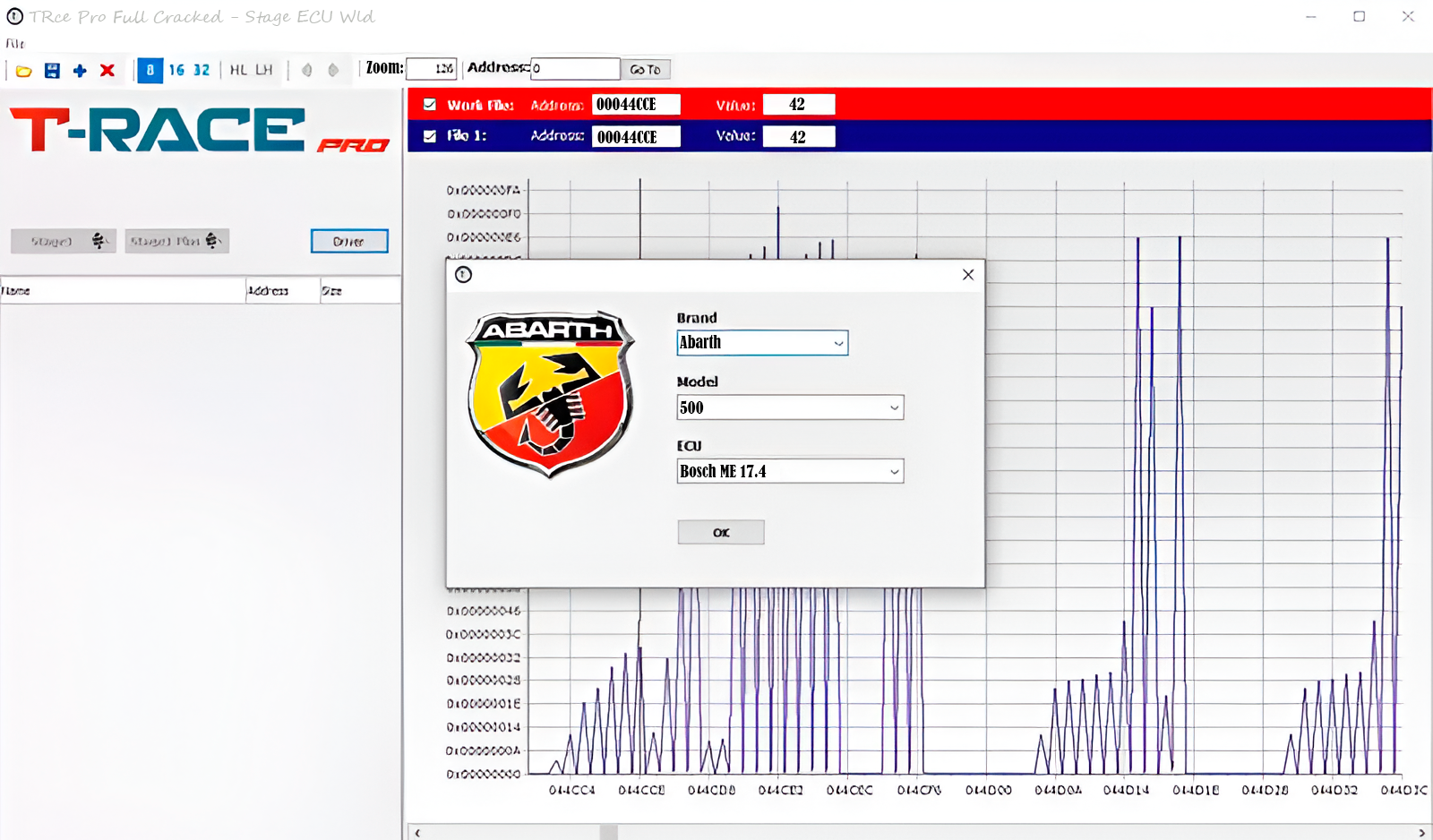1433x840 pixels.
Task: Click the Go To button
Action: coord(645,70)
